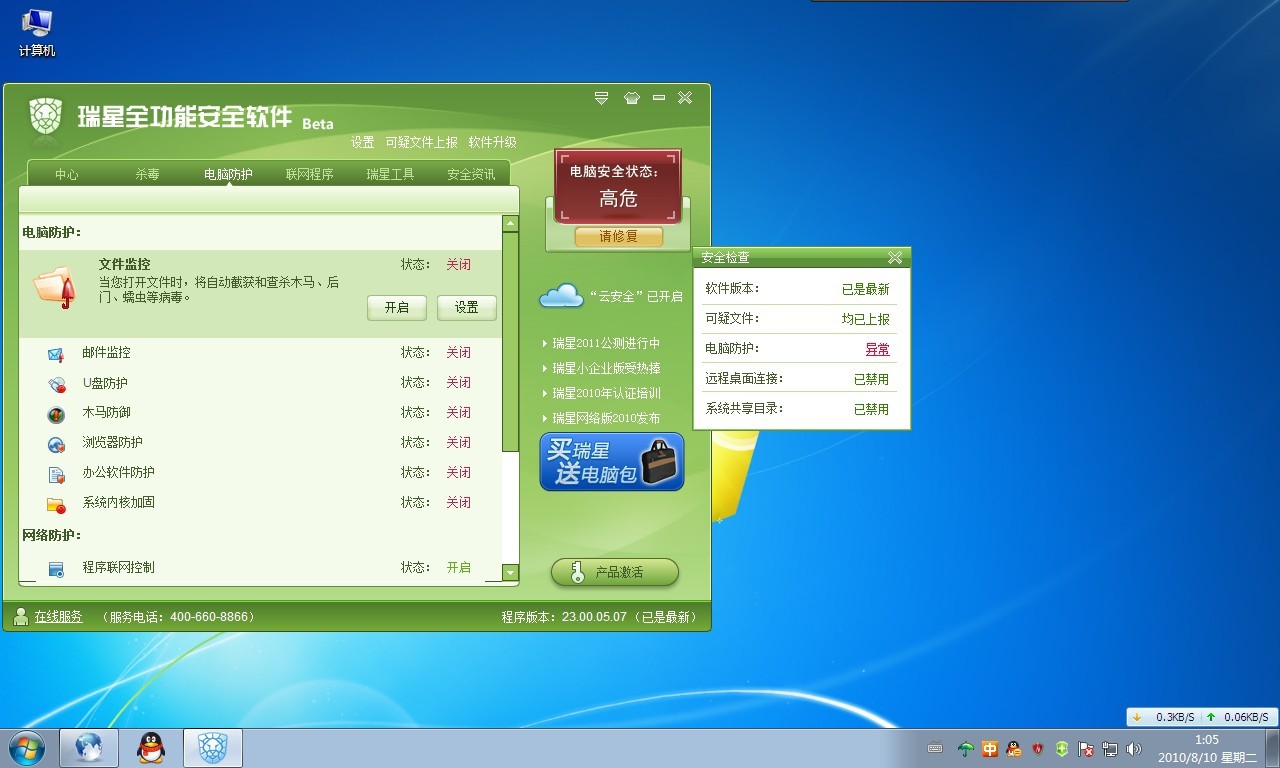The image size is (1280, 768).
Task: Select the 程序联网控制 row label
Action: (x=118, y=568)
